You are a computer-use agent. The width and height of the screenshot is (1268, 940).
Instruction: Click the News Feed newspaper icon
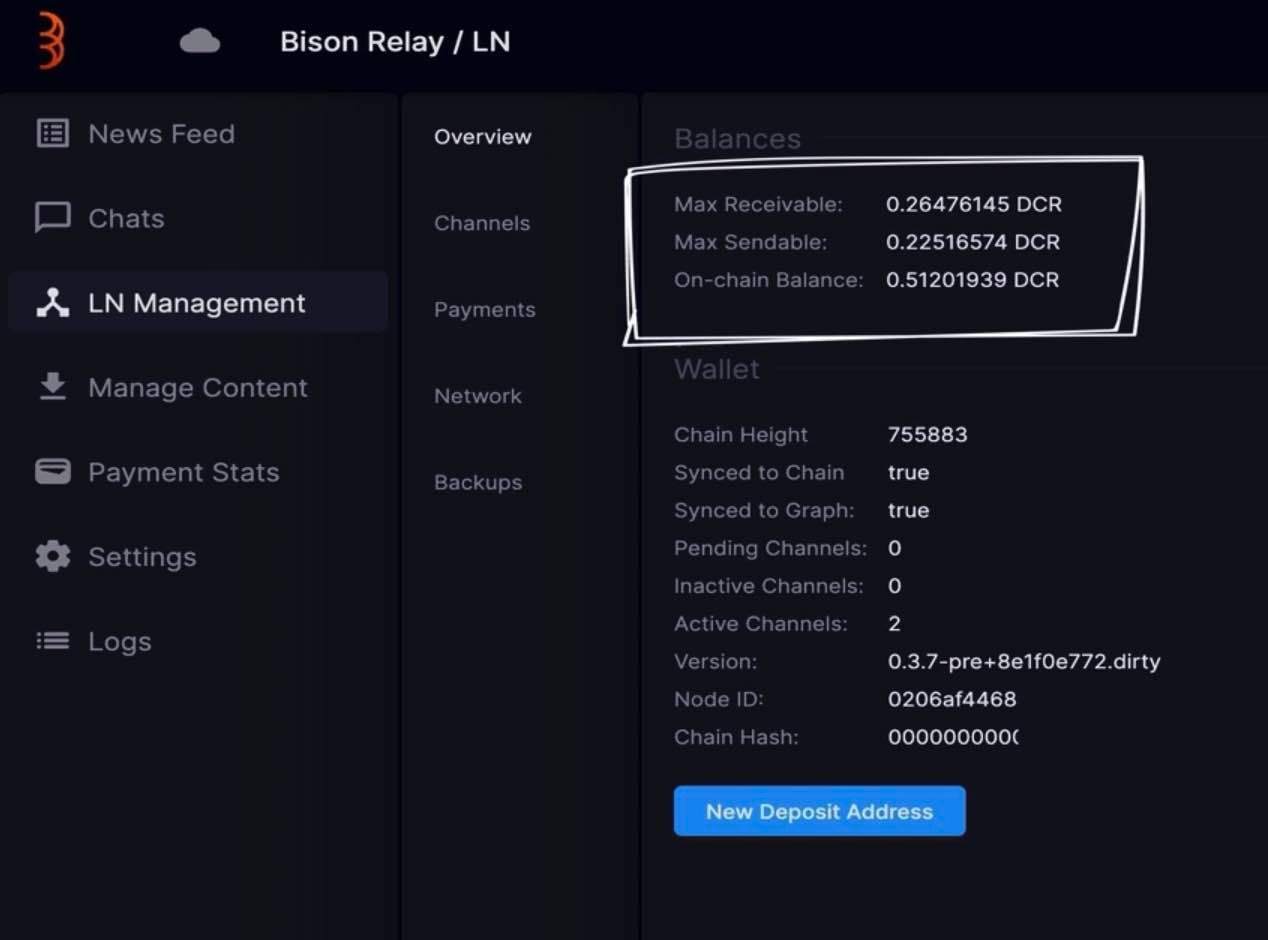pyautogui.click(x=53, y=133)
